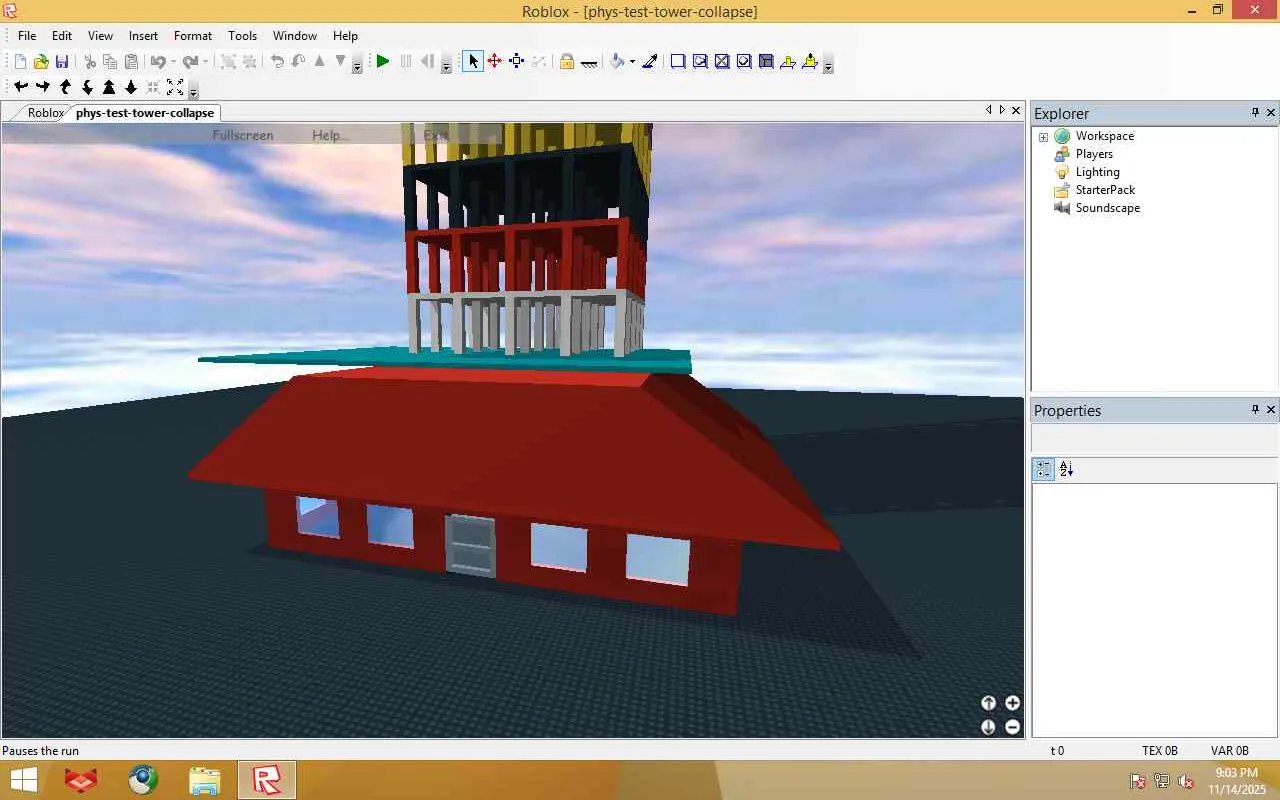The image size is (1280, 800).
Task: Click the right arrow camera button
Action: pyautogui.click(x=43, y=88)
